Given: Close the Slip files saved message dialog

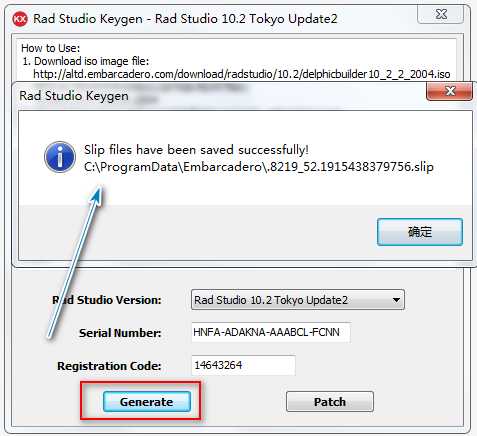Looking at the screenshot, I should point(450,91).
